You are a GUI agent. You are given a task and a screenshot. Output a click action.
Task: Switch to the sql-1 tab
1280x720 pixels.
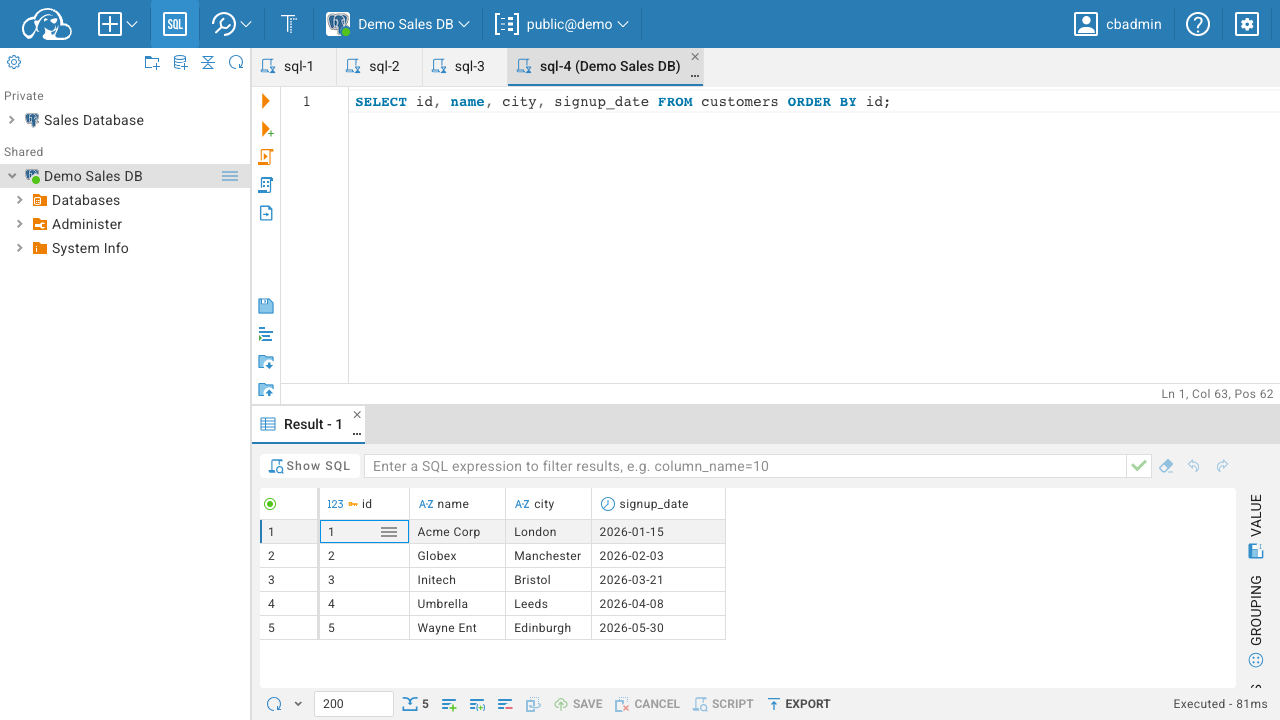(294, 67)
